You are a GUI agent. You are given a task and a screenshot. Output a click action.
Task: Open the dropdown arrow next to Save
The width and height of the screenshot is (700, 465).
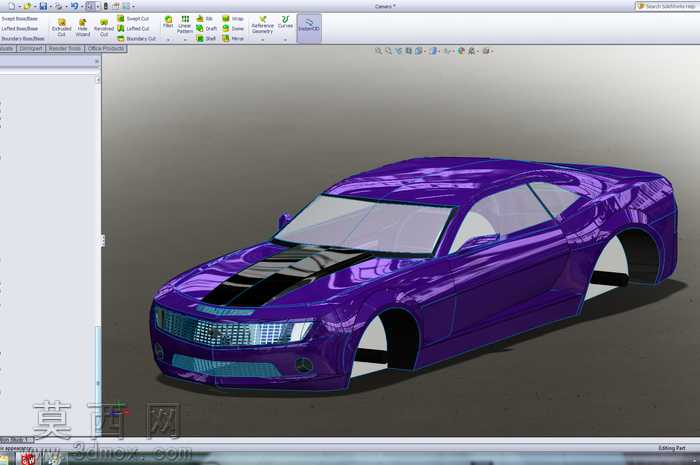pyautogui.click(x=50, y=6)
